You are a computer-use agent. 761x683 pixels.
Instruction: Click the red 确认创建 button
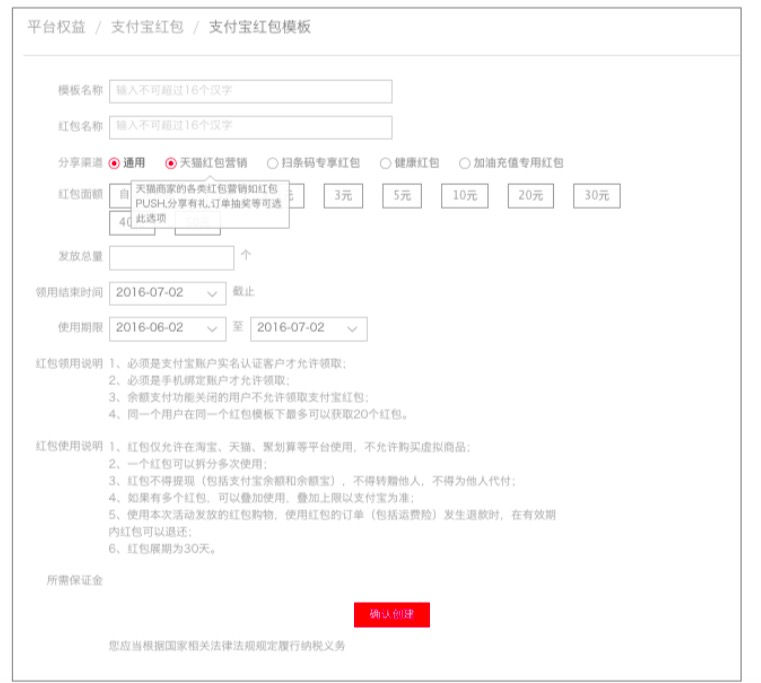click(x=392, y=615)
